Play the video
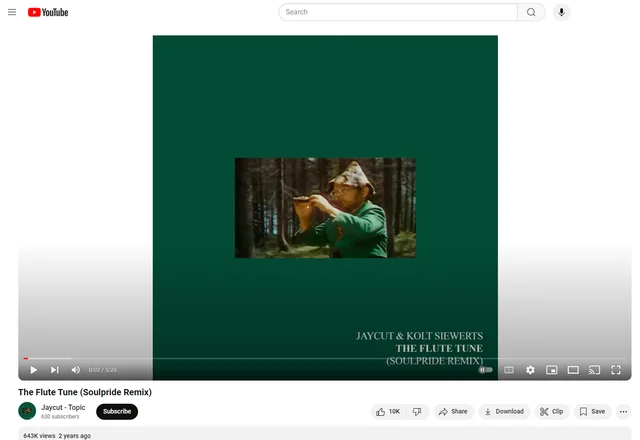 33,370
